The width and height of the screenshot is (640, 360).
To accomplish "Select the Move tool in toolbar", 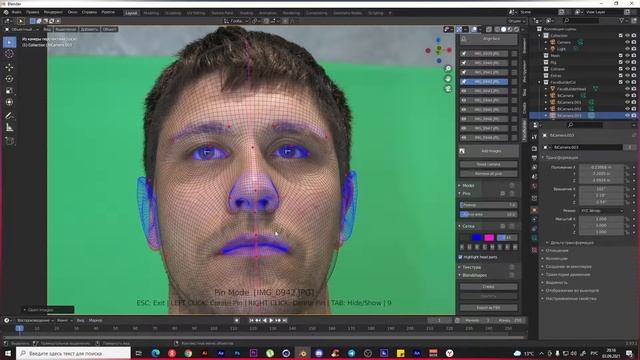I will 9,67.
